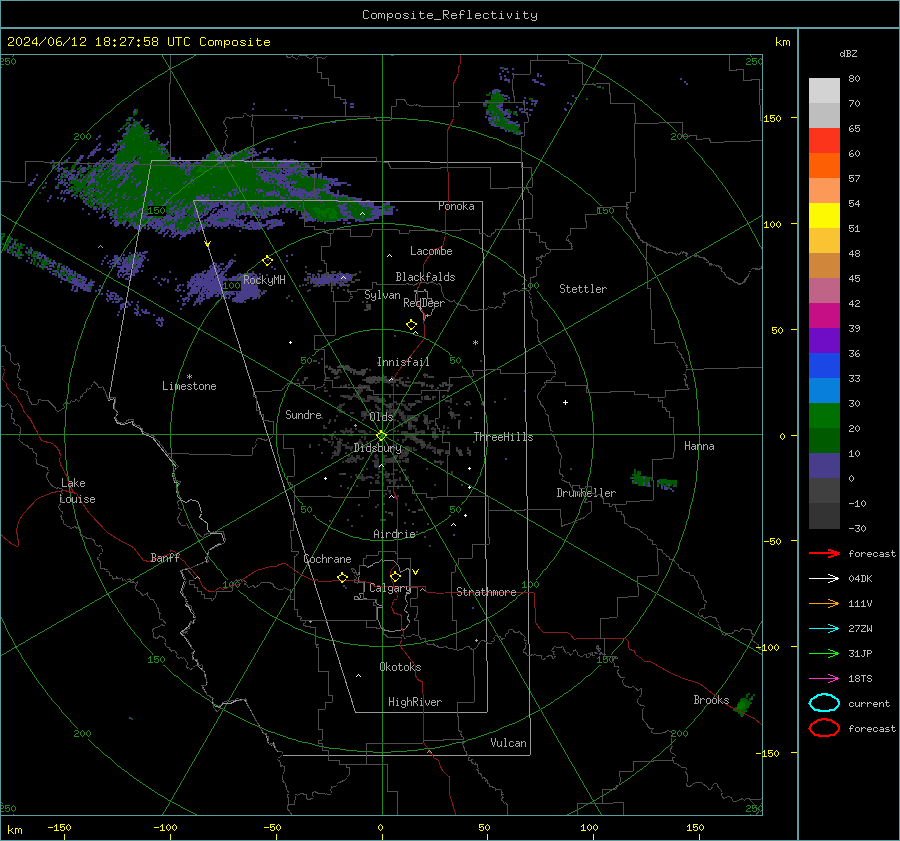
Task: Click the Calgary city label
Action: [x=390, y=588]
